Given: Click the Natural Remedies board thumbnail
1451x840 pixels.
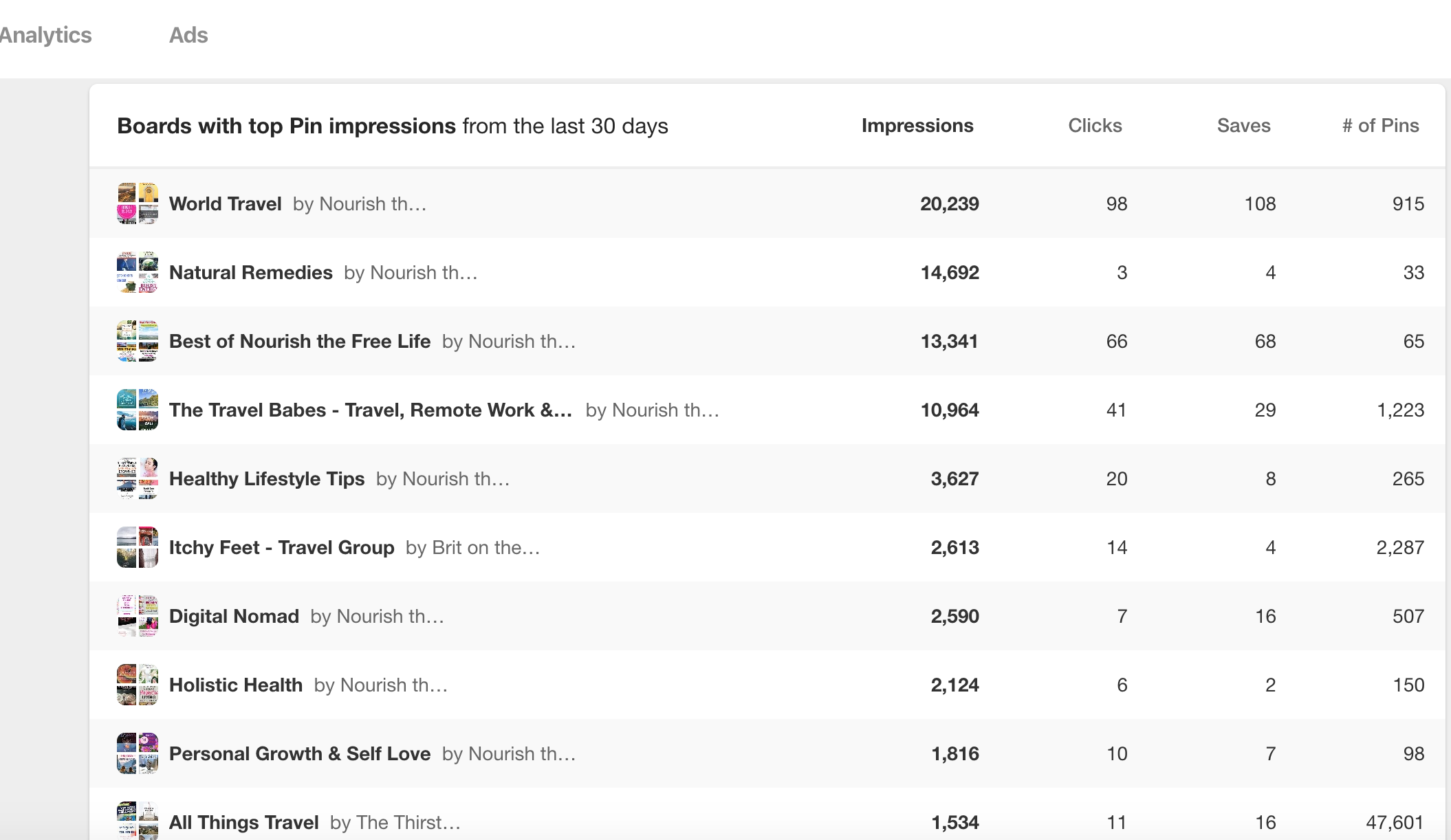Looking at the screenshot, I should [x=138, y=272].
